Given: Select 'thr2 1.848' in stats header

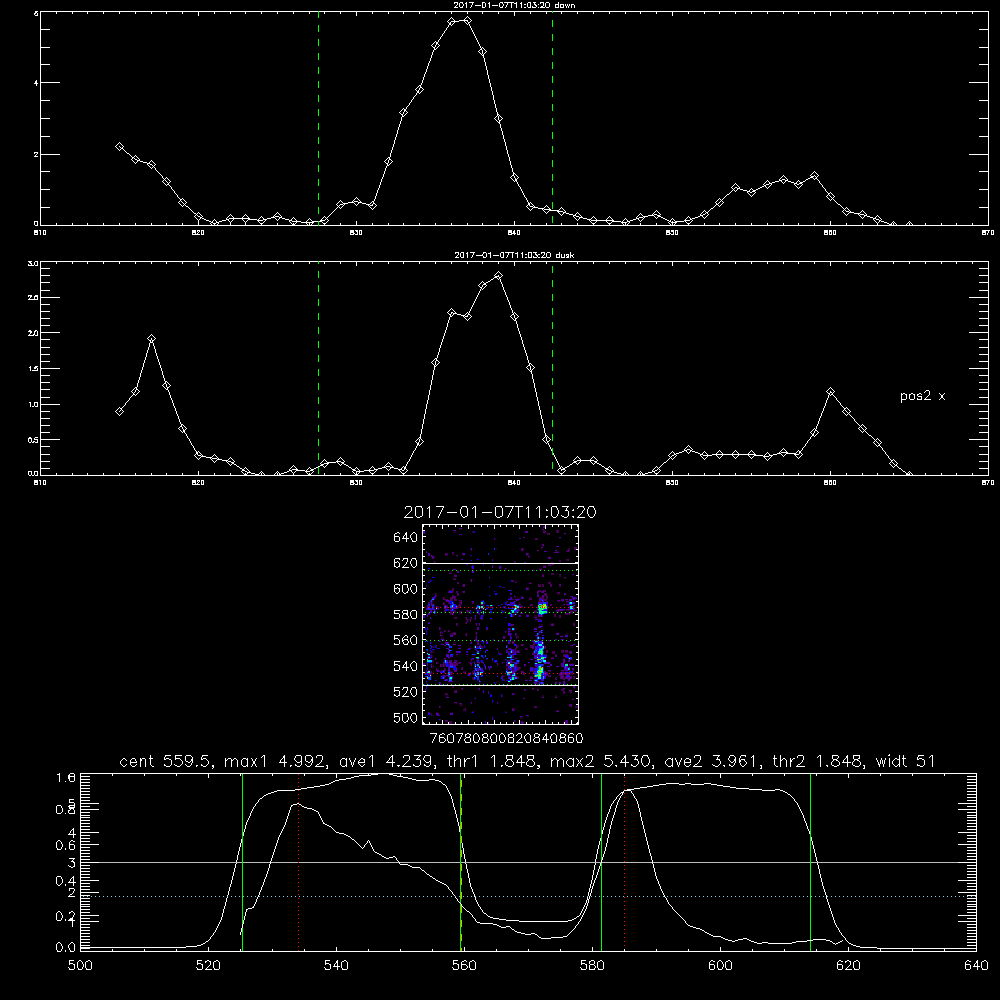Looking at the screenshot, I should [x=818, y=761].
